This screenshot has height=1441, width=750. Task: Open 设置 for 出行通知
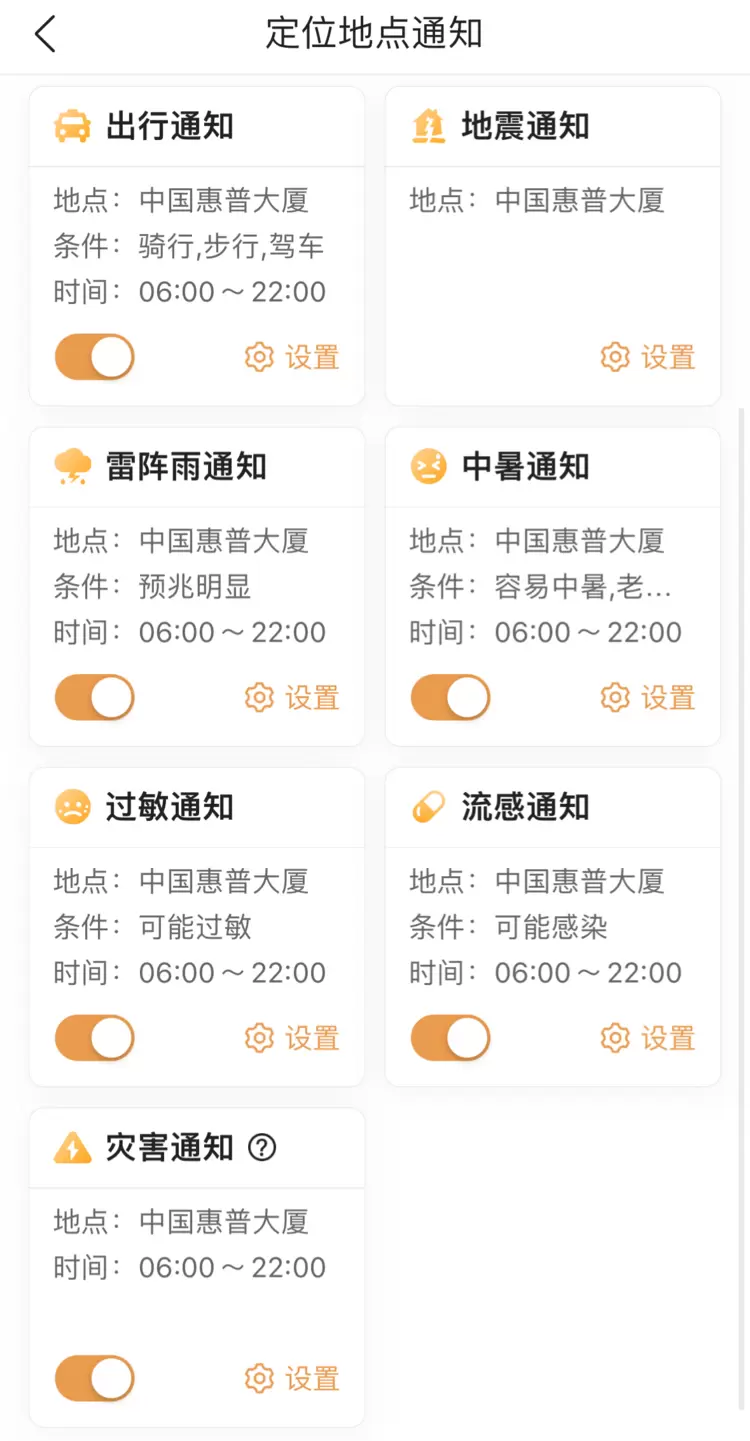(292, 357)
